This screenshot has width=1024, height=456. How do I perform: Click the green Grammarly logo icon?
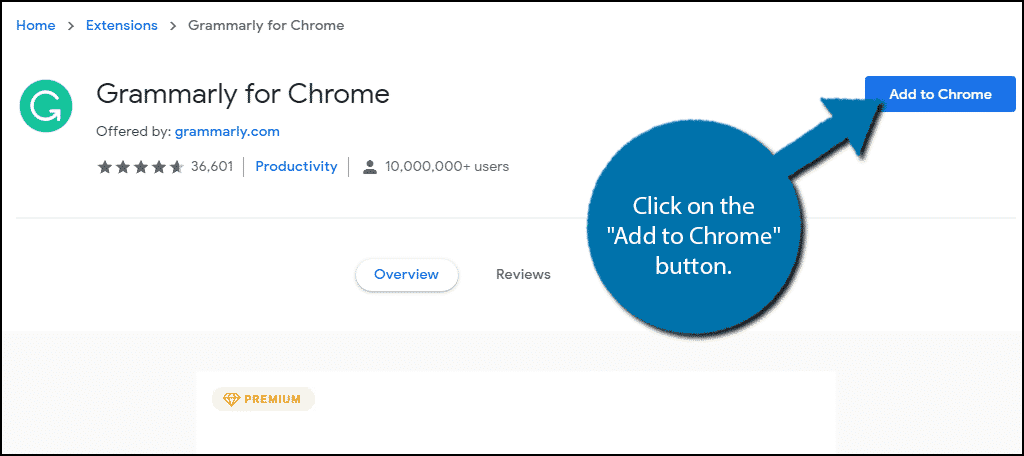click(x=45, y=107)
